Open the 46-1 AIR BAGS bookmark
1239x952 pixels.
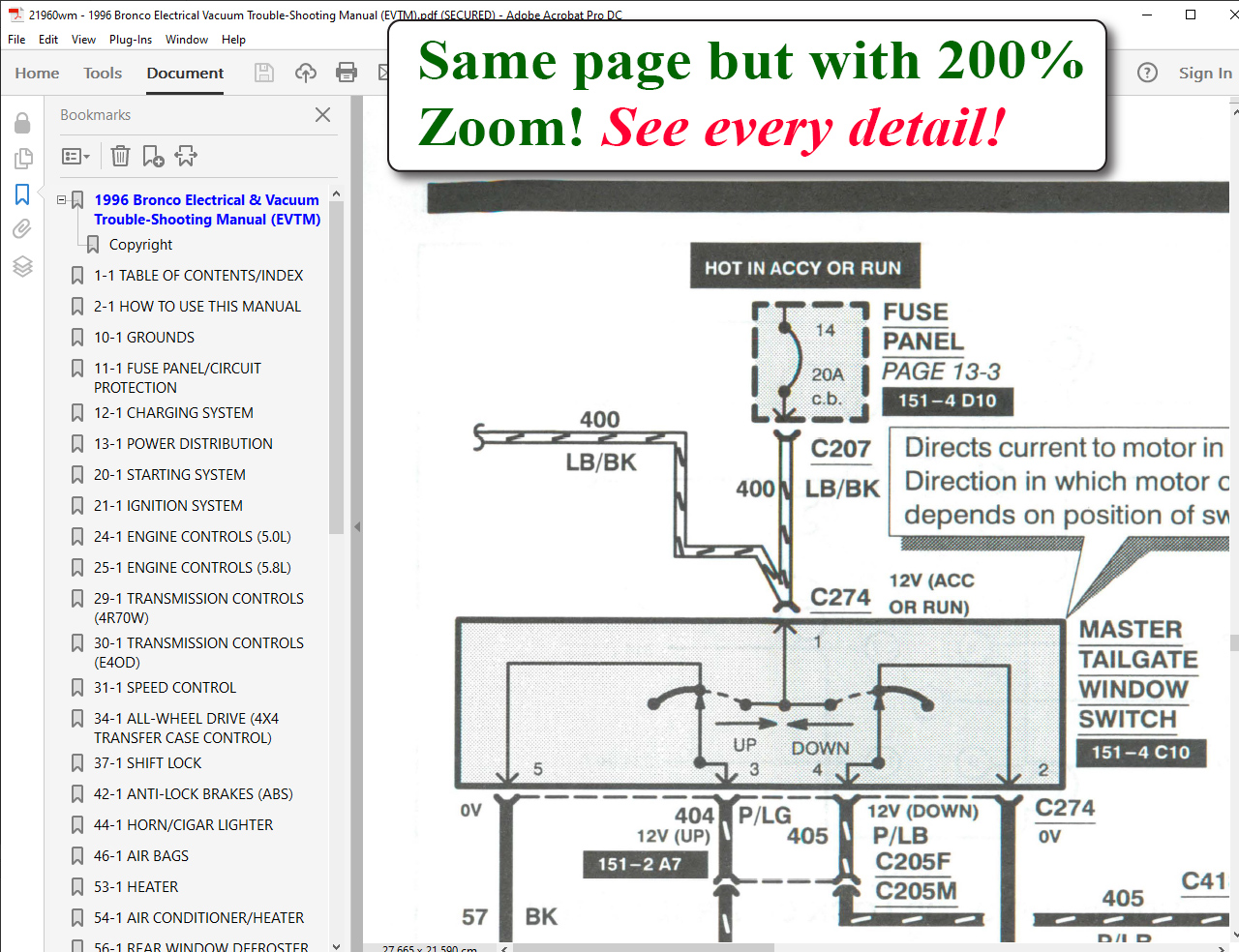click(x=141, y=856)
